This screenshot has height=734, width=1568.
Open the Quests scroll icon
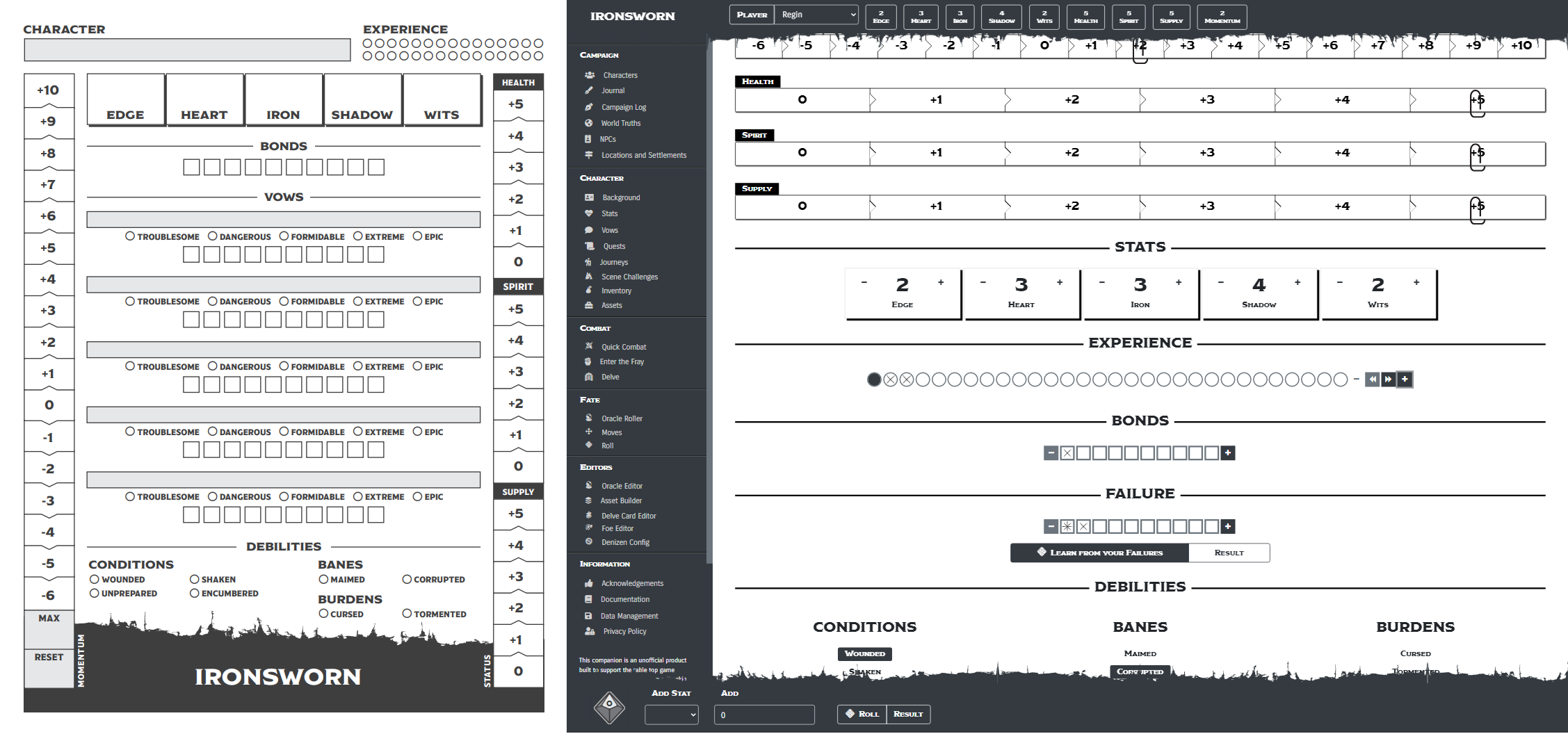click(590, 246)
